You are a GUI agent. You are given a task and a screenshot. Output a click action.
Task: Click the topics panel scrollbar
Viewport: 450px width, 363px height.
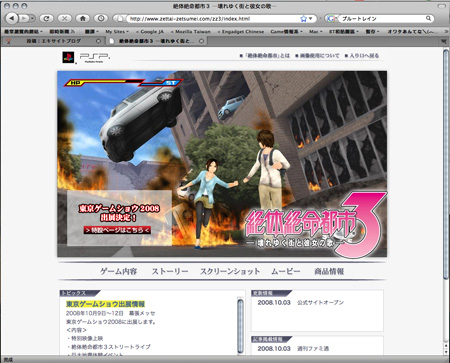click(240, 326)
